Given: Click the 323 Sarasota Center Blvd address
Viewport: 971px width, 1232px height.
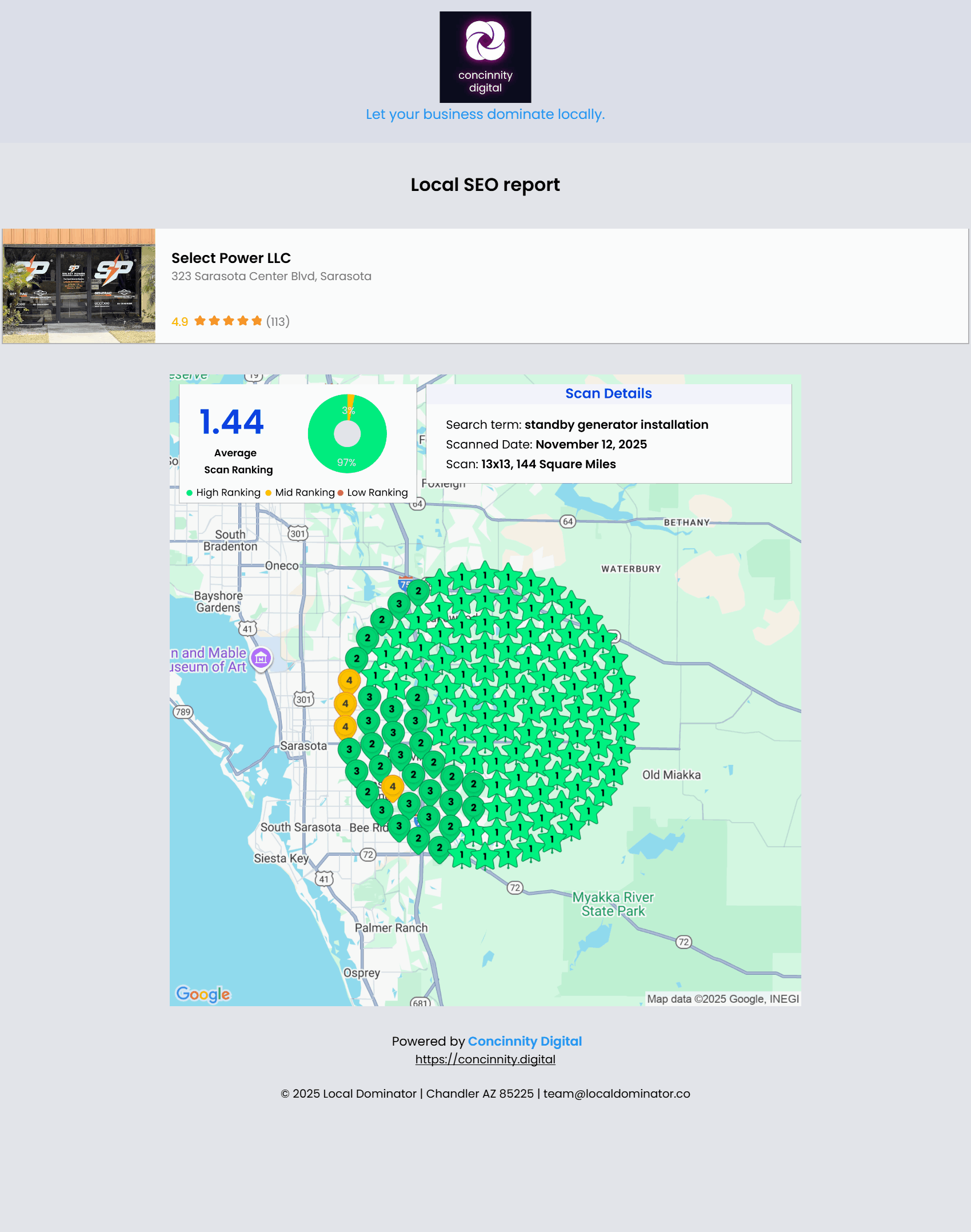Looking at the screenshot, I should tap(271, 276).
